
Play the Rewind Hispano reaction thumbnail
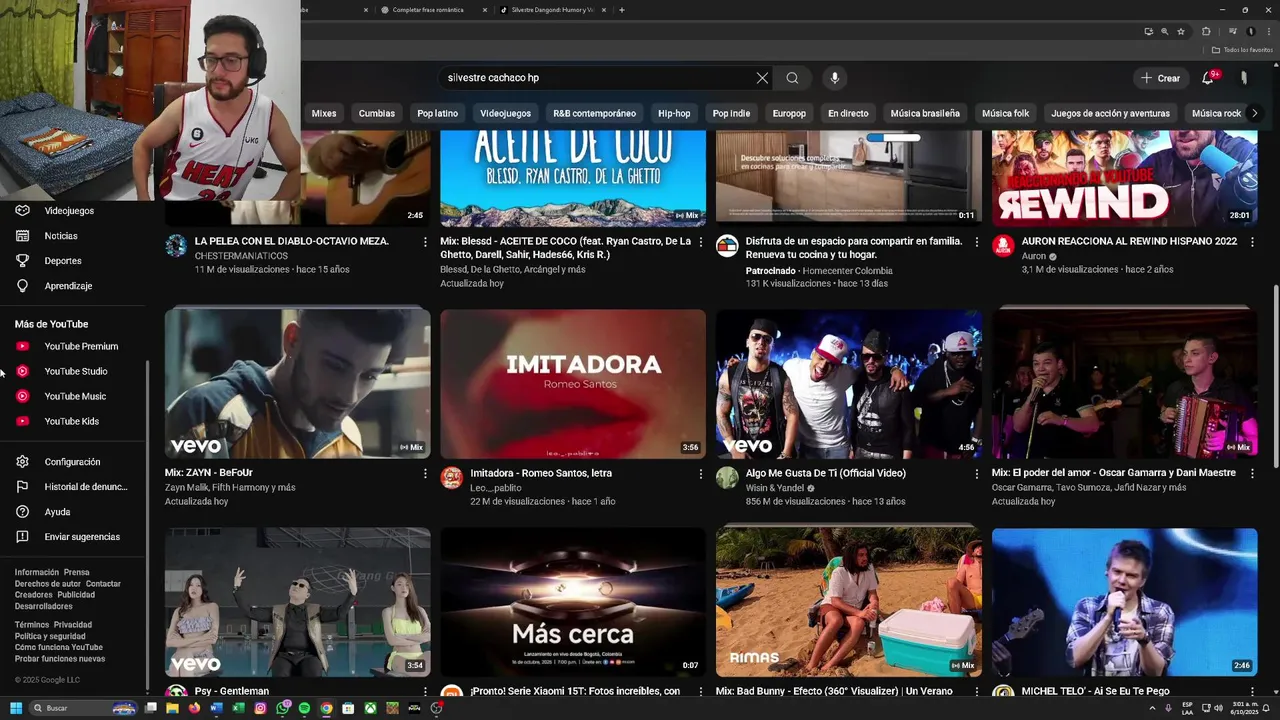tap(1124, 177)
